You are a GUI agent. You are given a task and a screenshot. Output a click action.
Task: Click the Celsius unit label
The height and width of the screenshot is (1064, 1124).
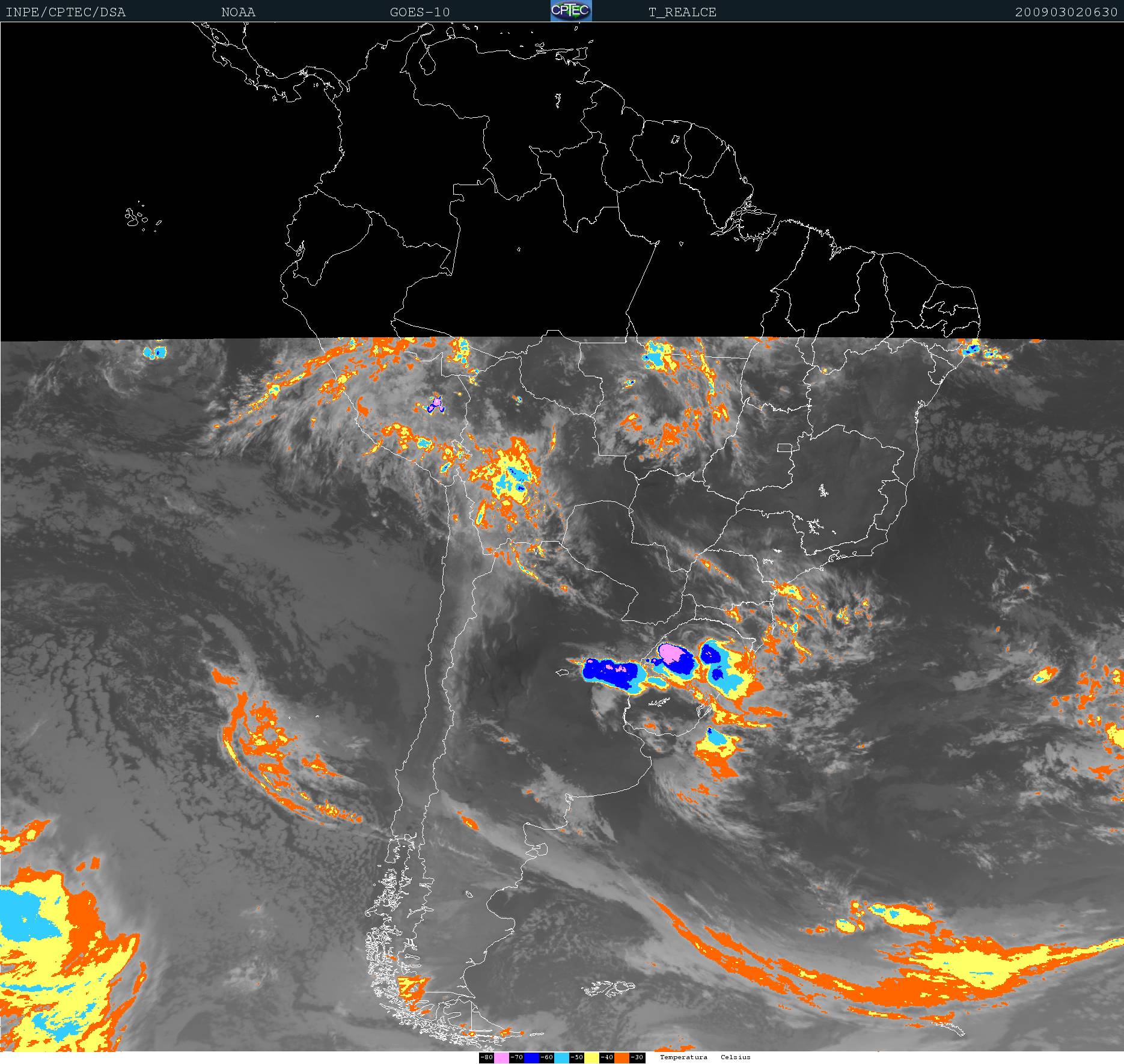736,1057
